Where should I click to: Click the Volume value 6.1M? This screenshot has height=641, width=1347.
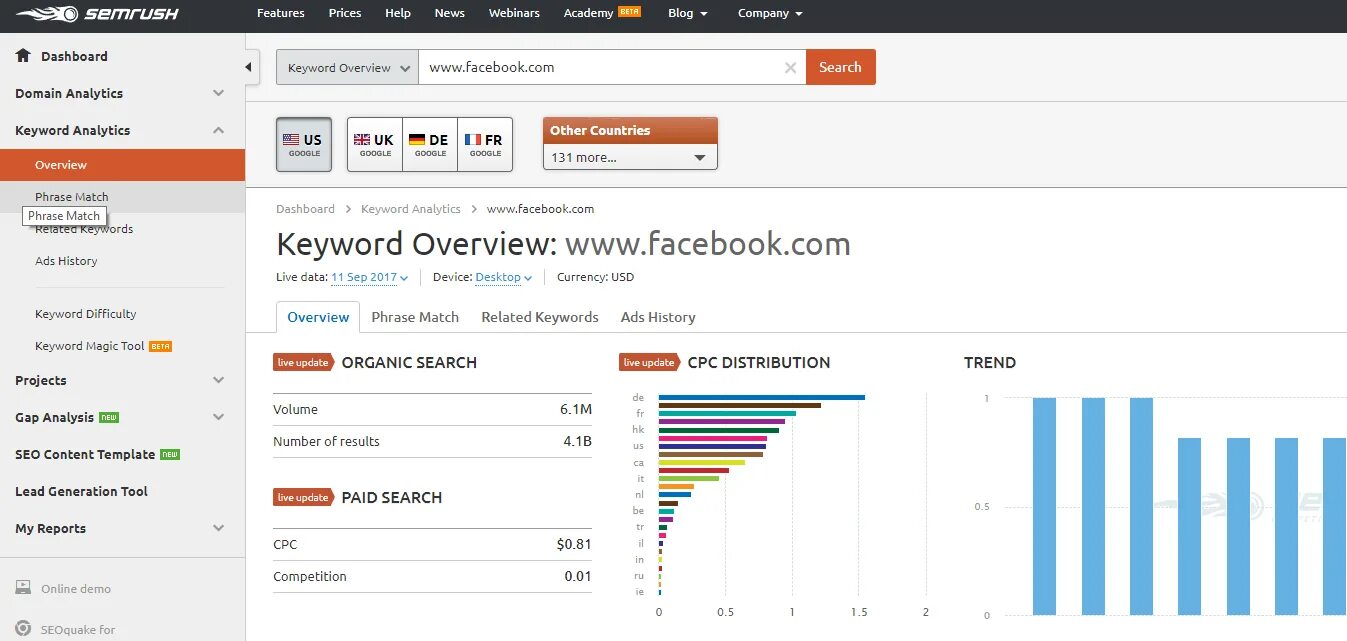click(576, 409)
